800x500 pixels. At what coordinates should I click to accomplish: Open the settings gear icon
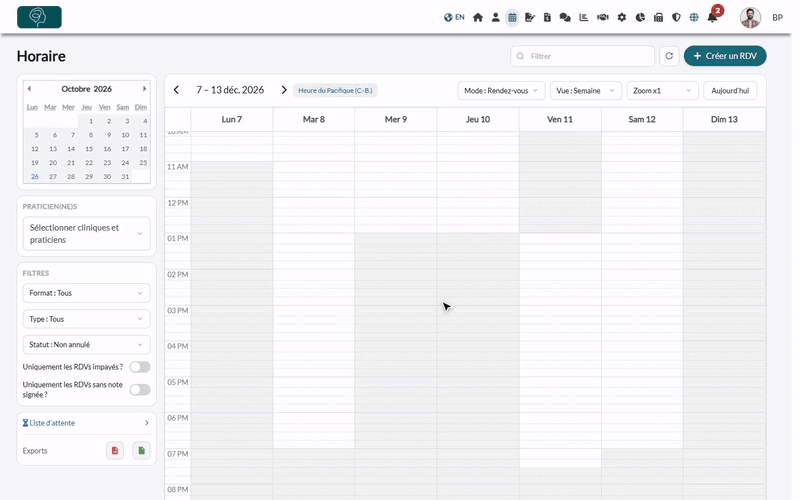(621, 17)
